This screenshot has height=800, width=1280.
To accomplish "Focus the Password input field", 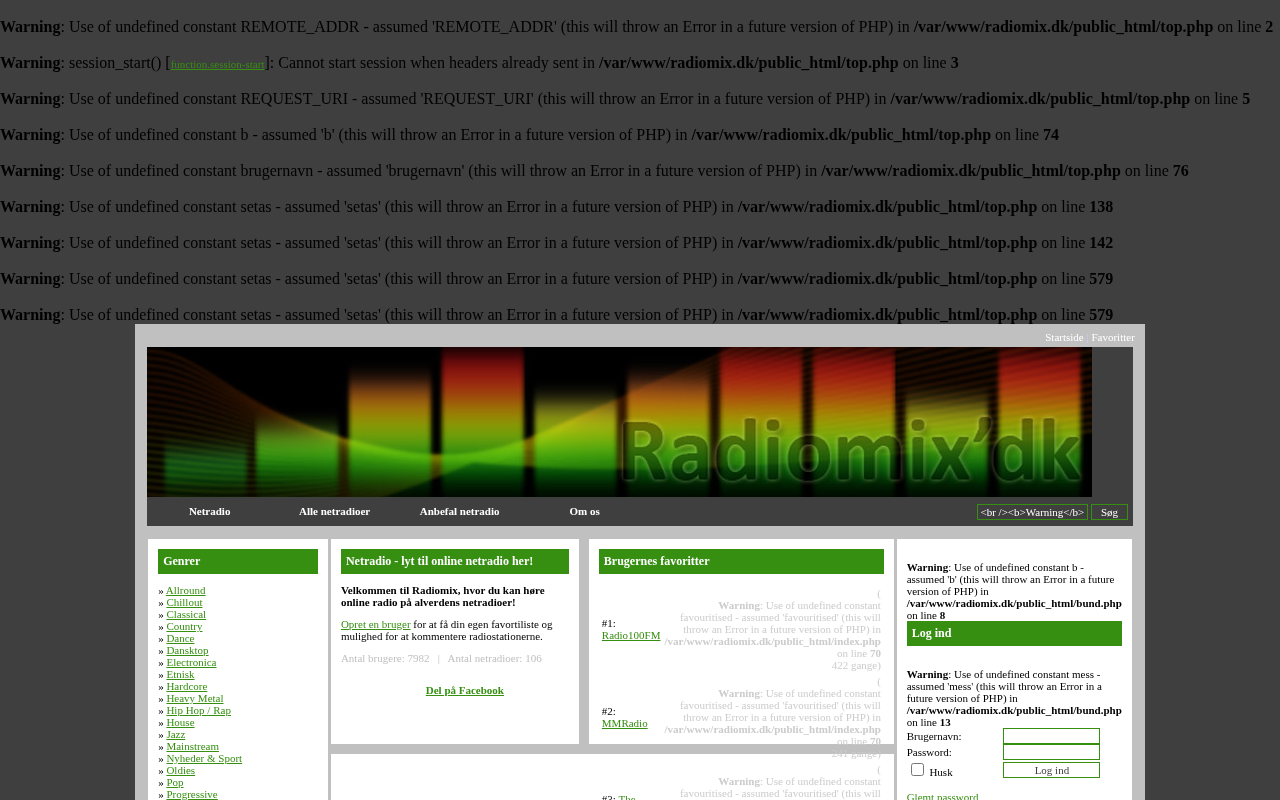I will pos(1051,752).
